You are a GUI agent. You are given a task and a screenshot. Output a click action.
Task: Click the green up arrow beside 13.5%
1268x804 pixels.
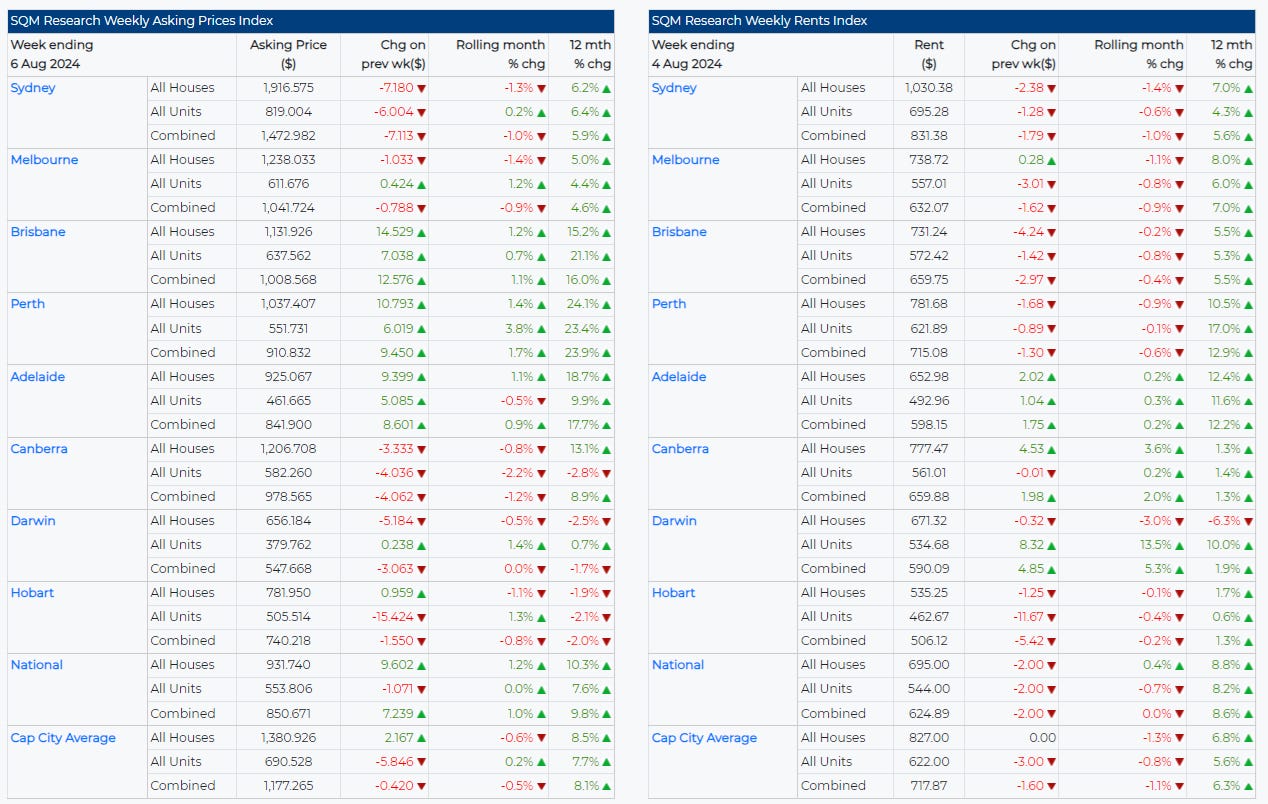pos(1180,545)
